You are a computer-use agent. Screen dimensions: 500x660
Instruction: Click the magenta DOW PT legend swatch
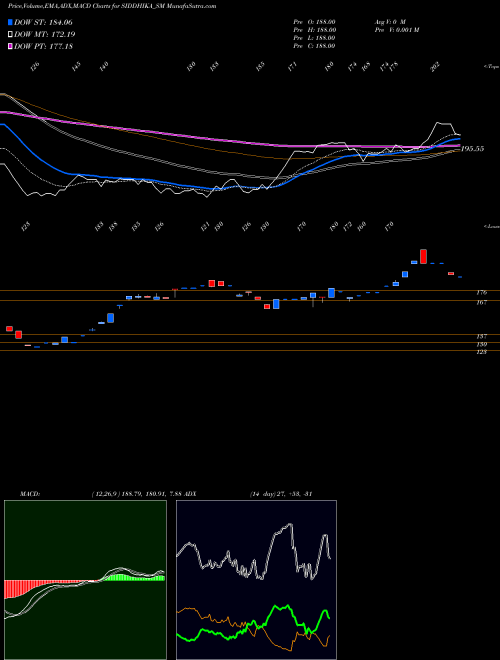(10, 46)
